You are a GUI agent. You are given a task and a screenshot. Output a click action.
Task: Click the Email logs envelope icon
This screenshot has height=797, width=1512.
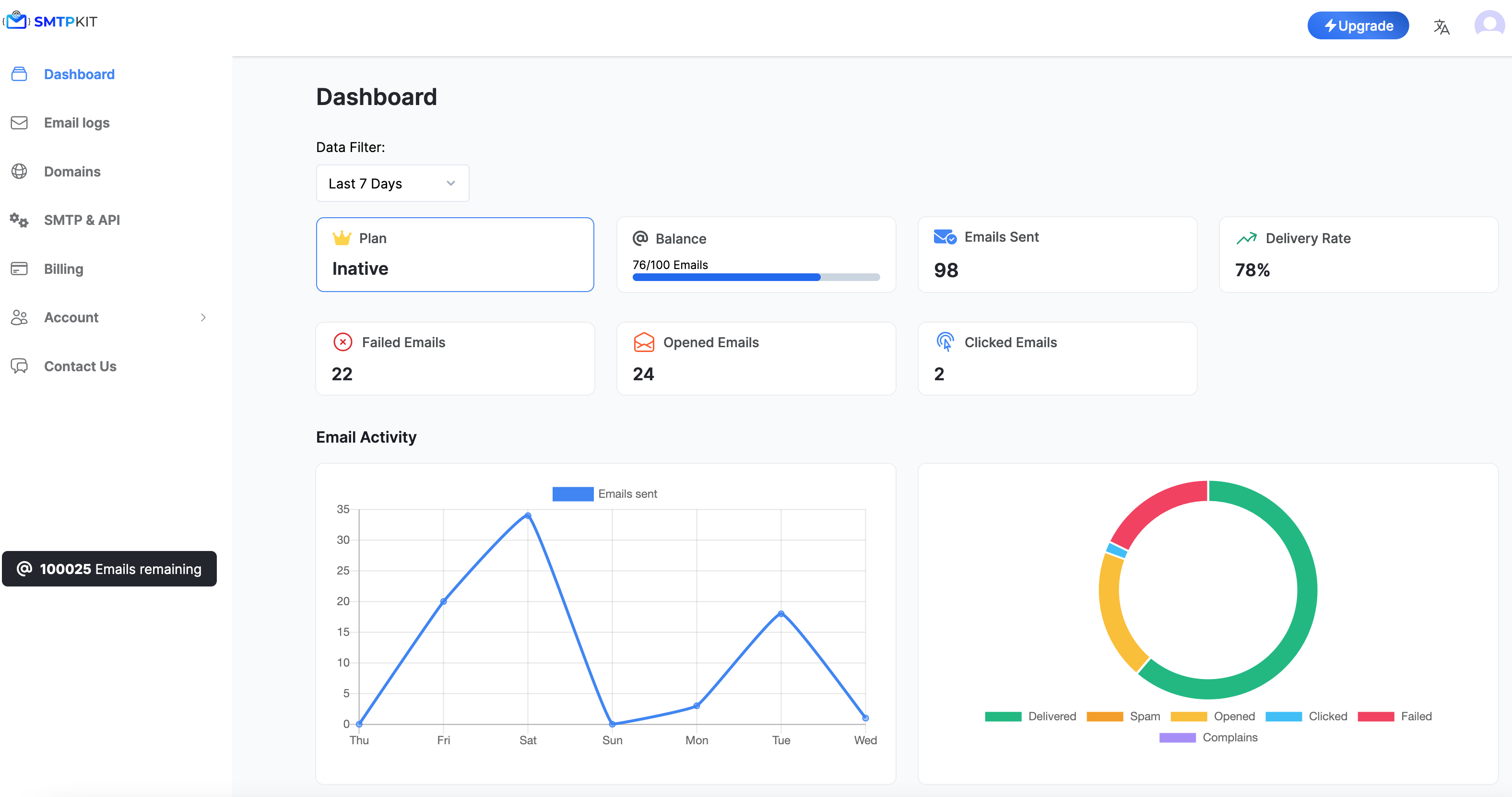pos(19,123)
